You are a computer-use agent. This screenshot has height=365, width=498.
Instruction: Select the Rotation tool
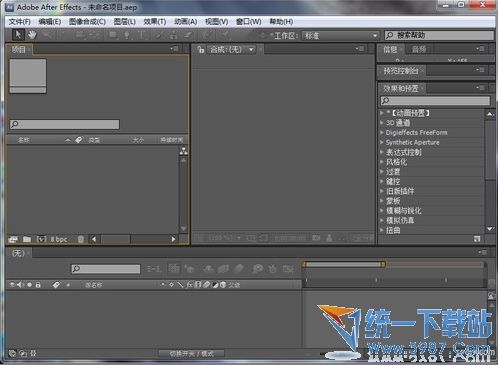[x=64, y=35]
